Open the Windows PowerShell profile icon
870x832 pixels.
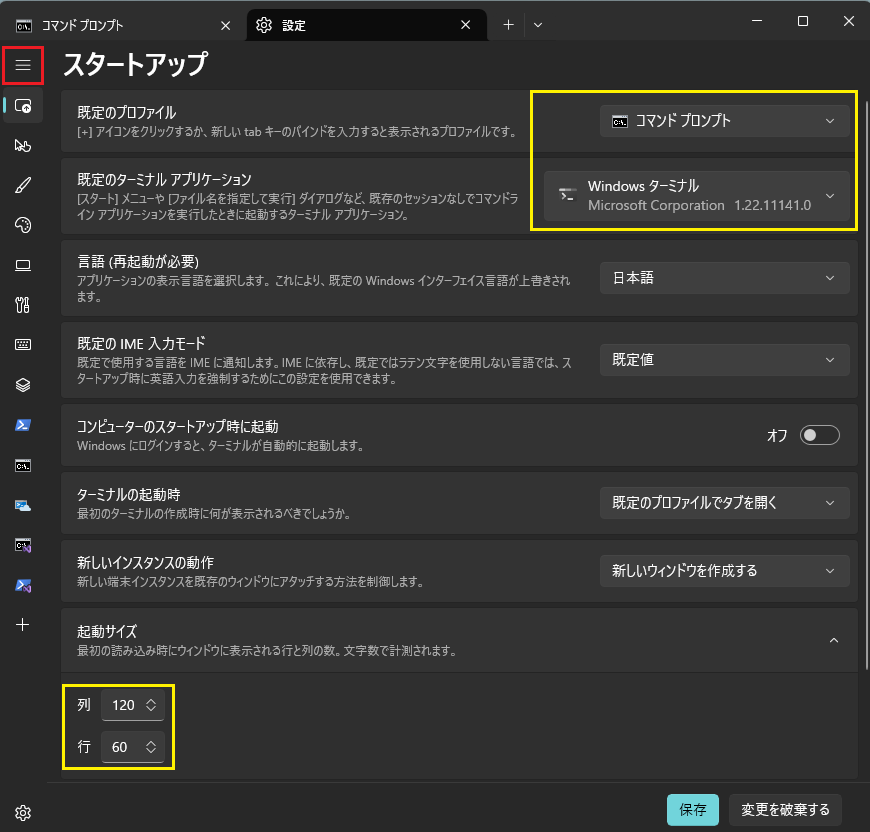point(23,425)
